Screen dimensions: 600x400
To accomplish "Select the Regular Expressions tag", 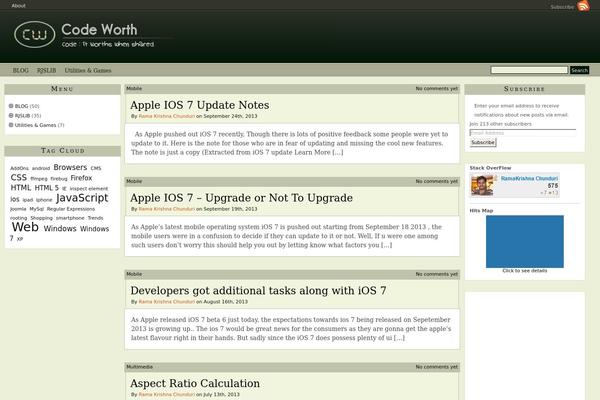I will [x=71, y=209].
